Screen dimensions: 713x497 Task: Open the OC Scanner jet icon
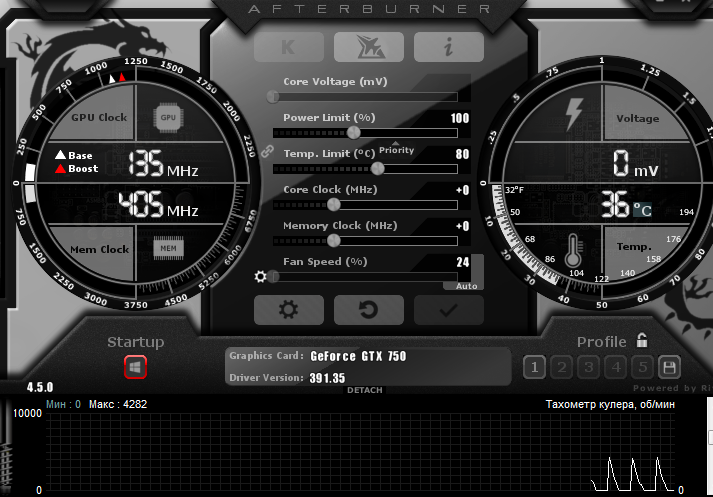point(368,47)
